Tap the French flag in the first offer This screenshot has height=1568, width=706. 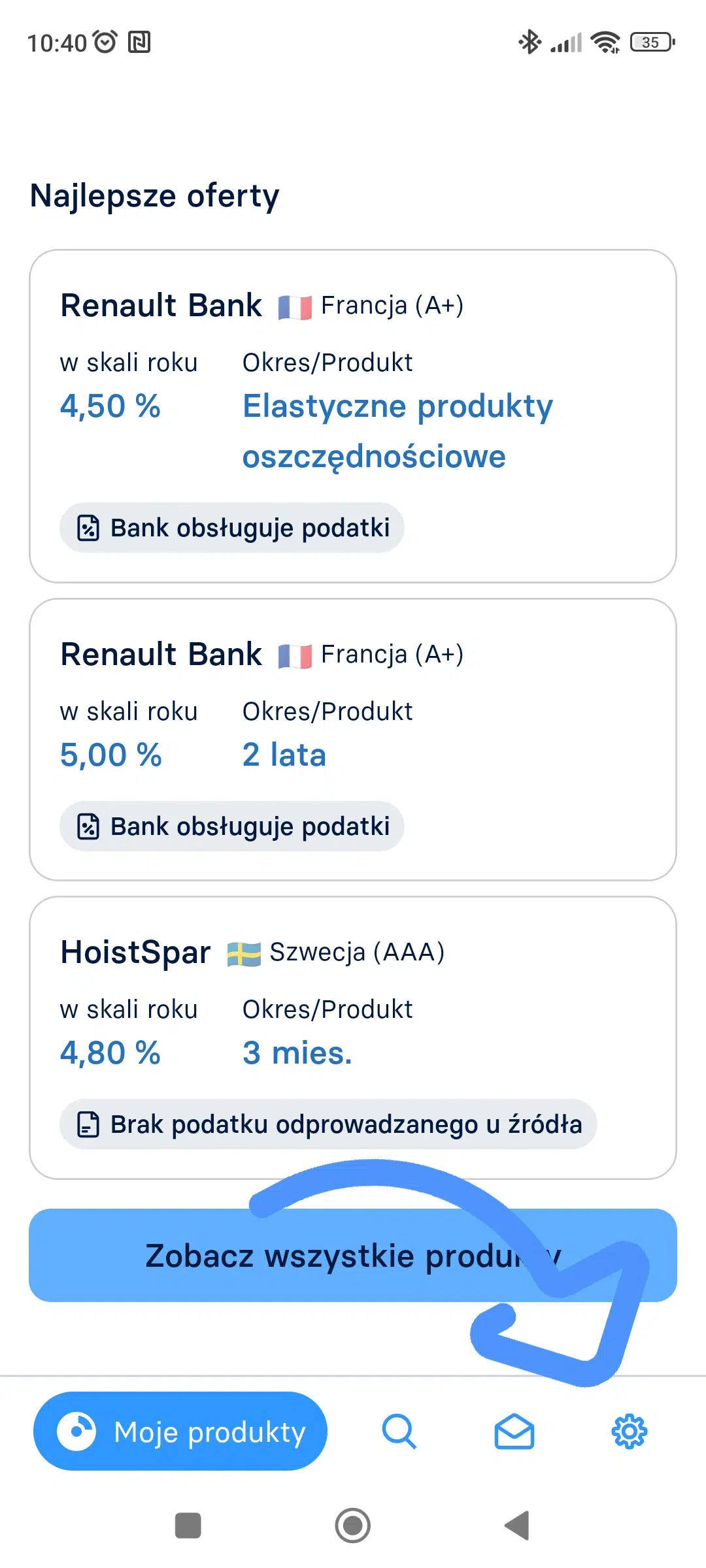(x=295, y=306)
